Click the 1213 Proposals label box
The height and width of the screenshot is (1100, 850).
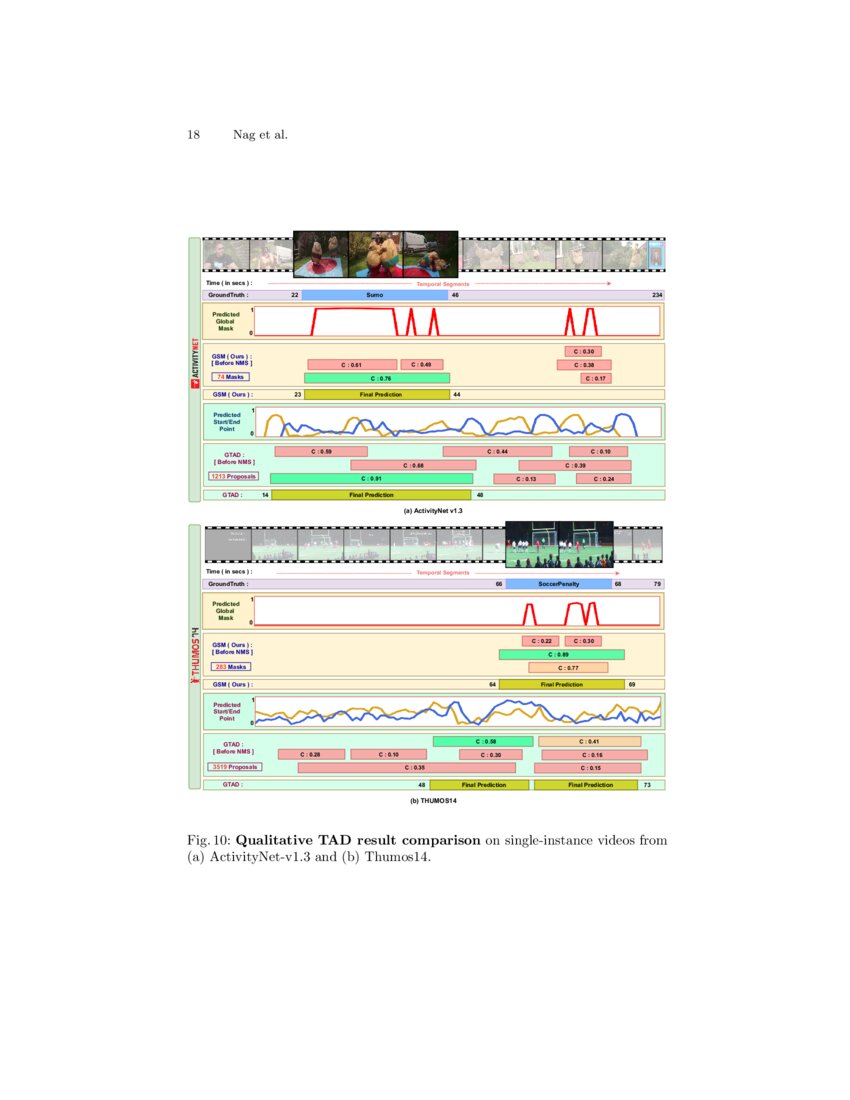(x=233, y=477)
